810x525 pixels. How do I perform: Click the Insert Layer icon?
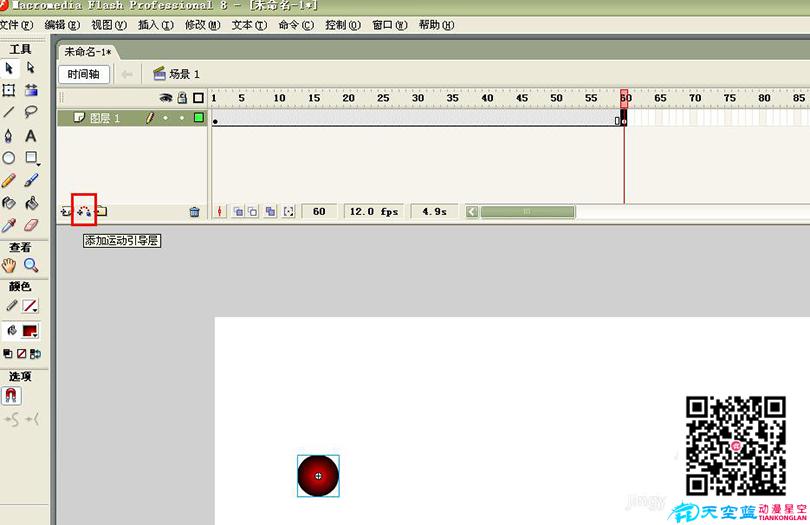66,211
